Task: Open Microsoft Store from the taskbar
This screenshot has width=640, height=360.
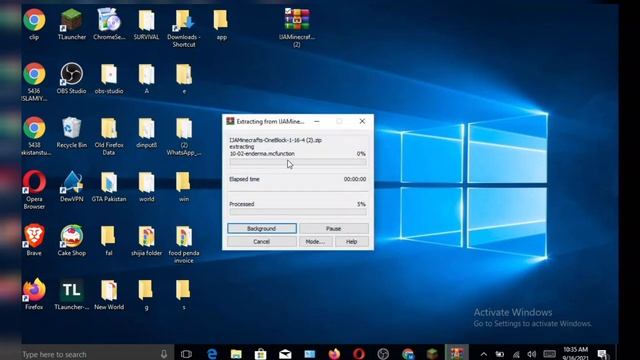Action: 260,354
